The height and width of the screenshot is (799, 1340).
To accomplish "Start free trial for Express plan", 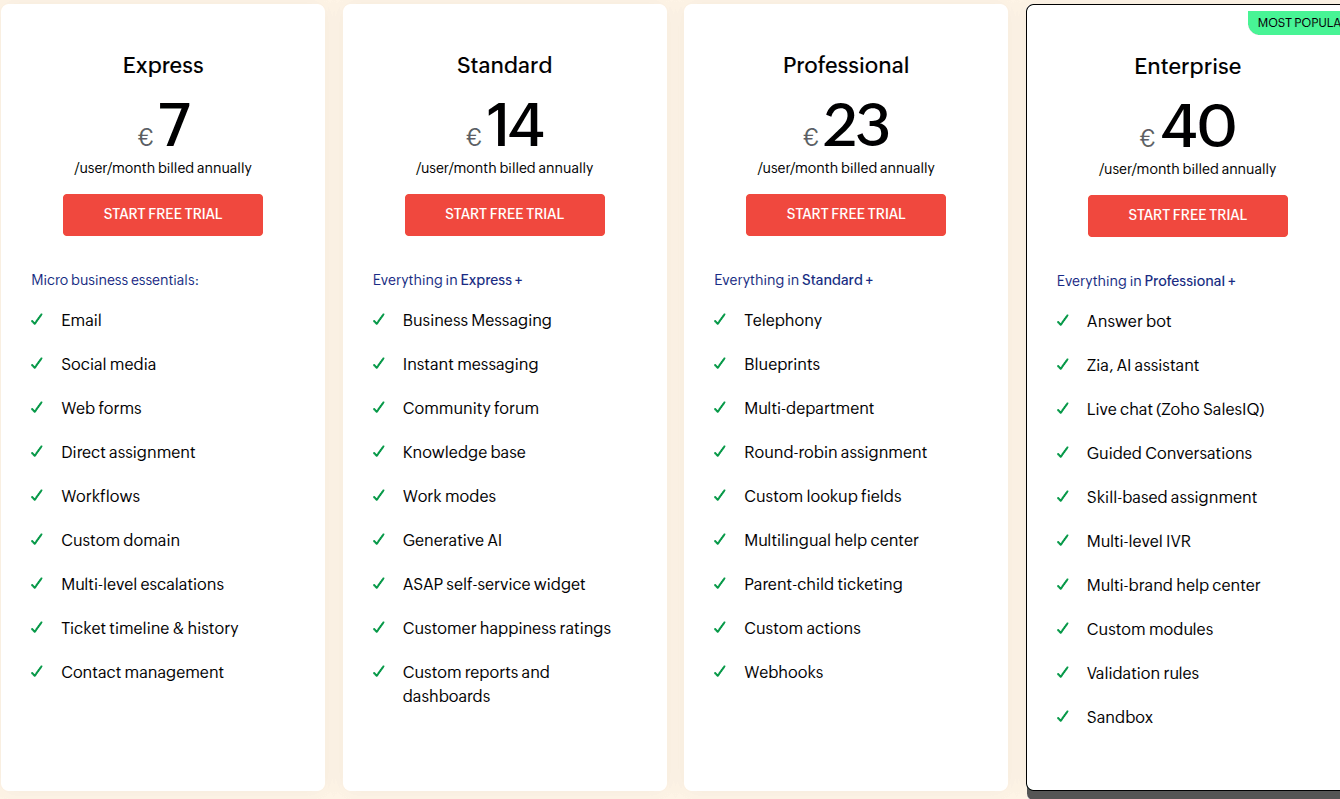I will coord(163,214).
